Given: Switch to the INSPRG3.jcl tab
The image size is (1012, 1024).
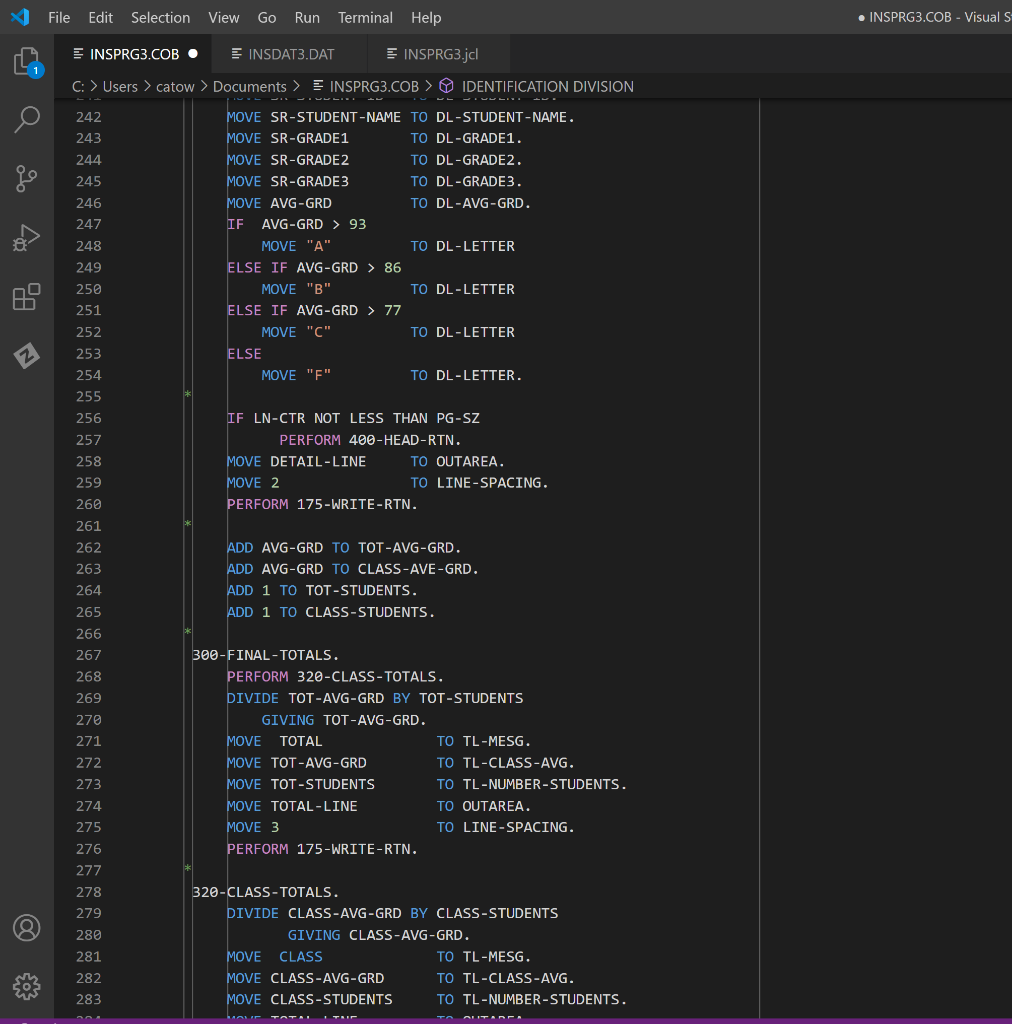Looking at the screenshot, I should (440, 53).
